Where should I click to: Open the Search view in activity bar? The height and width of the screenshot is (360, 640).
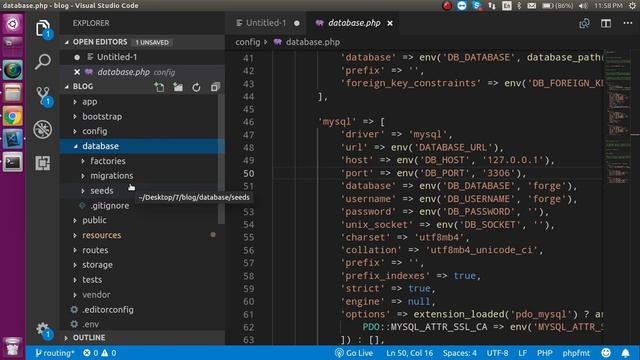(43, 62)
